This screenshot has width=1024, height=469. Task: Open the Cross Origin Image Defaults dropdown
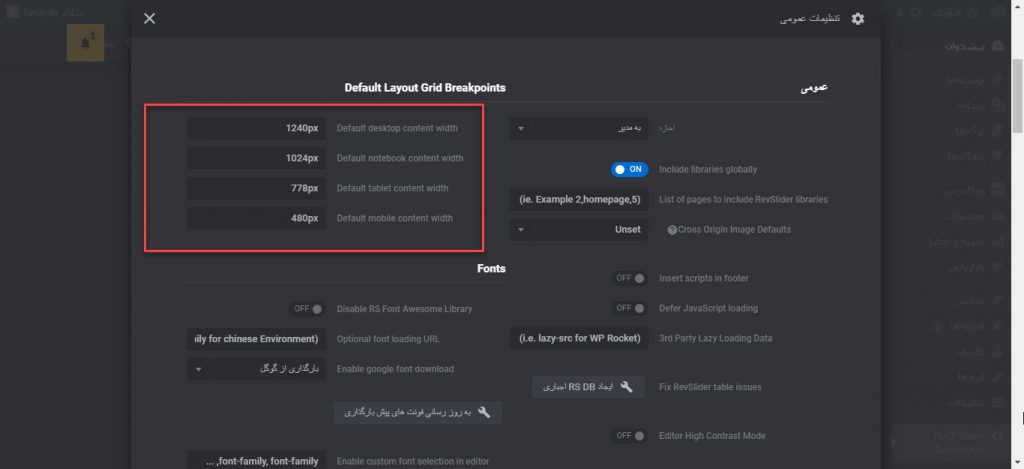tap(579, 230)
